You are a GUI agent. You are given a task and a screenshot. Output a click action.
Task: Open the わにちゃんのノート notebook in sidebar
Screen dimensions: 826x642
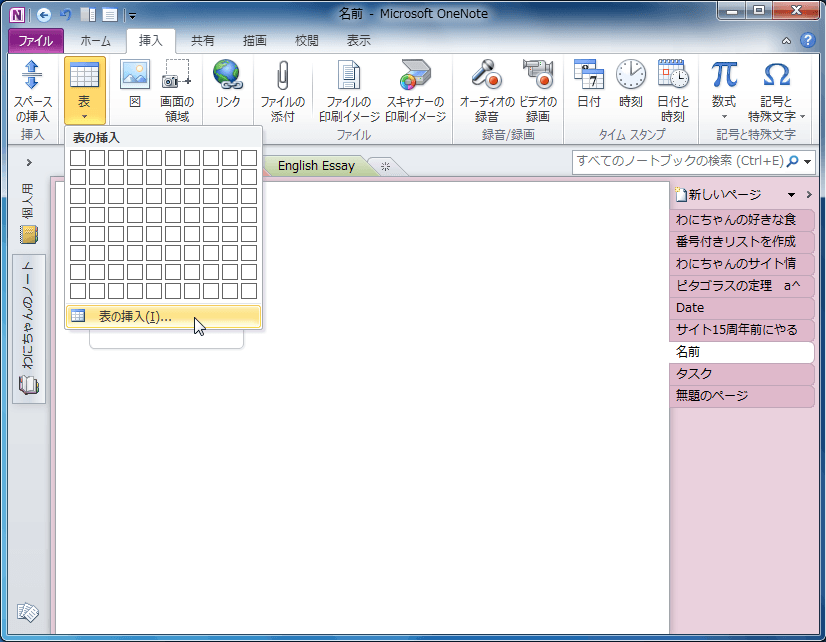pyautogui.click(x=29, y=329)
